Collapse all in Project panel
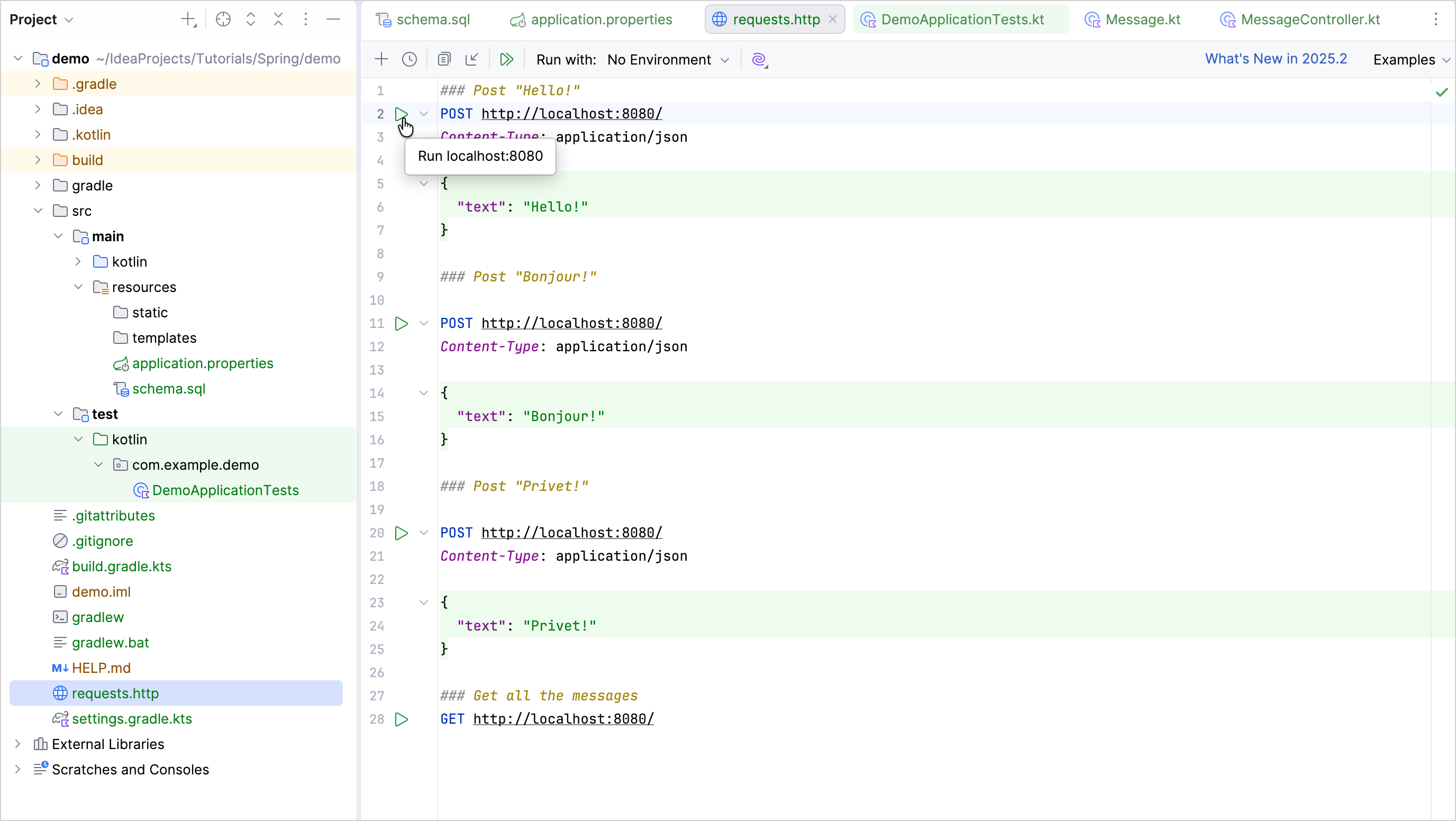1456x821 pixels. (278, 20)
